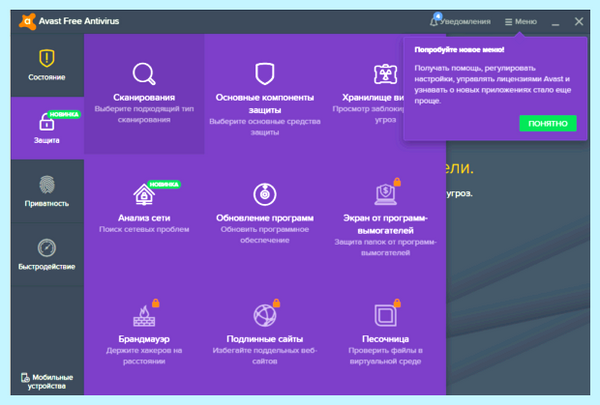
Task: Switch to the Приватность sidebar tab
Action: click(x=47, y=191)
